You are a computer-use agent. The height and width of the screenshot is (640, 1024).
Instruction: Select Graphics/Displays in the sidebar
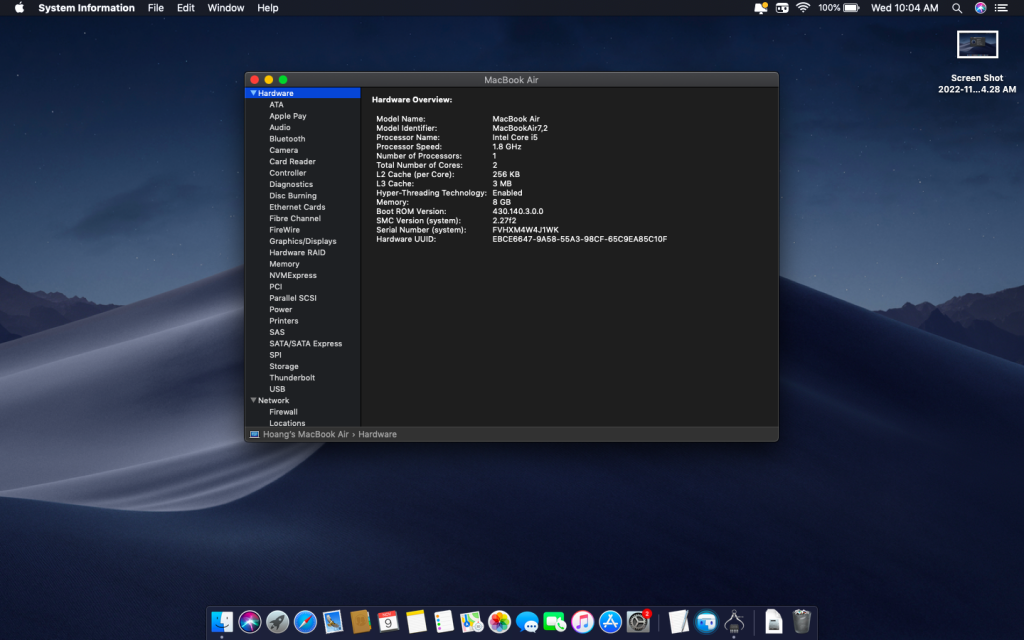pos(302,241)
